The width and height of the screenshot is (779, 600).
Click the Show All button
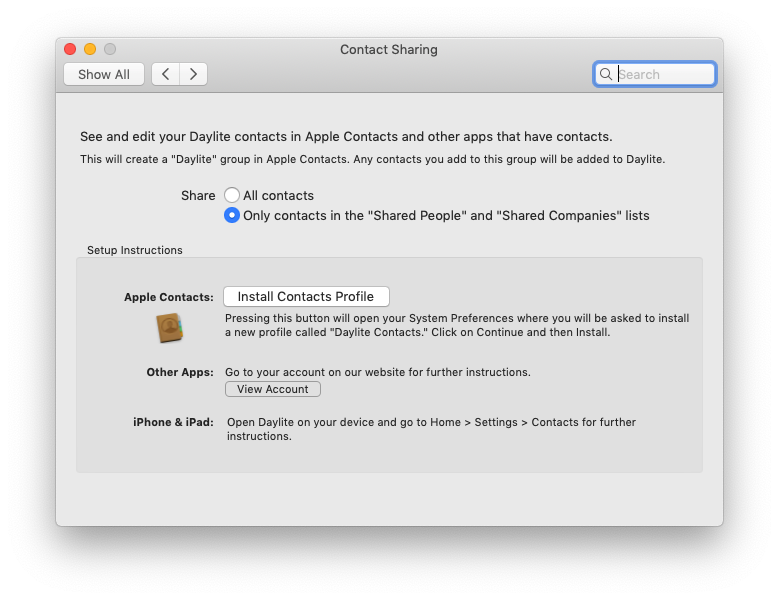(x=104, y=75)
